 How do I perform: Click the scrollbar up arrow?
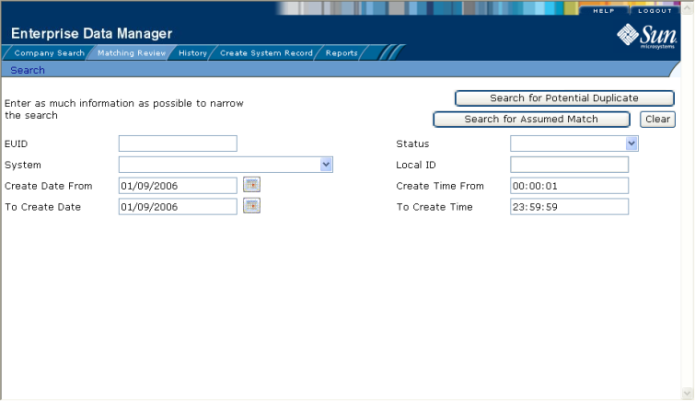pyautogui.click(x=687, y=8)
